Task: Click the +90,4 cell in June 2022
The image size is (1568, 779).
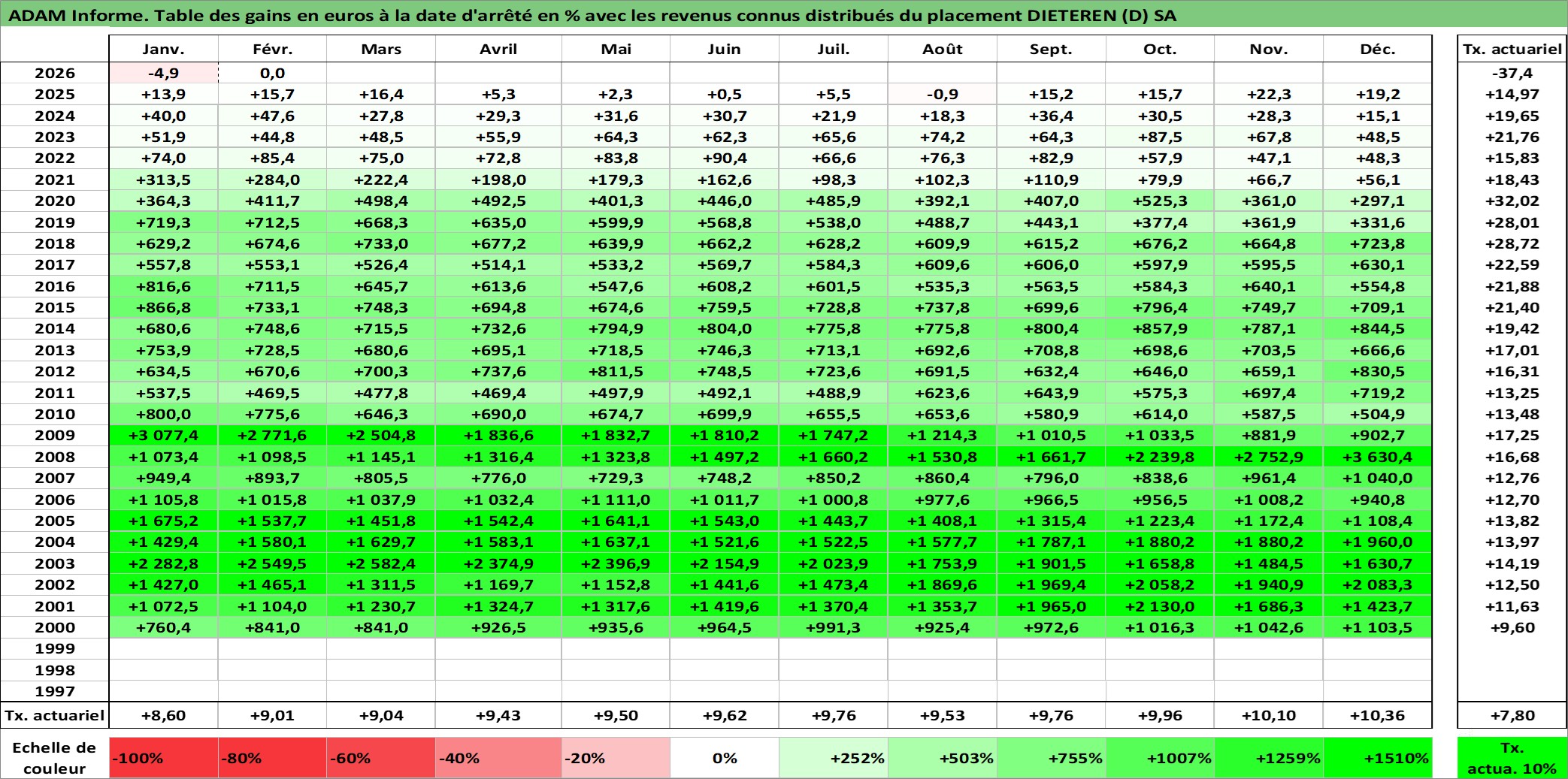Action: (725, 158)
